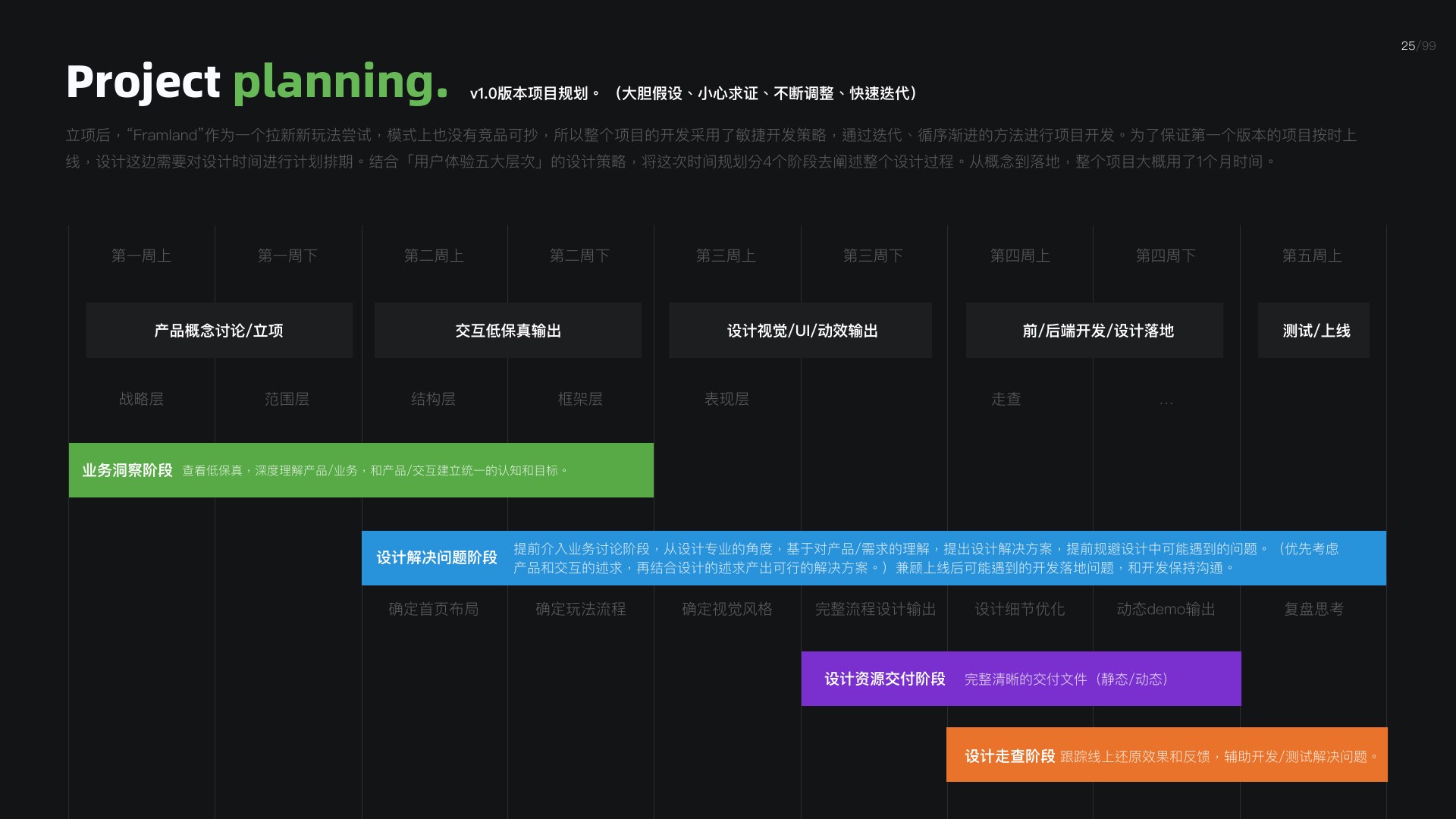
Task: Click the 测试/上线 block
Action: point(1313,331)
